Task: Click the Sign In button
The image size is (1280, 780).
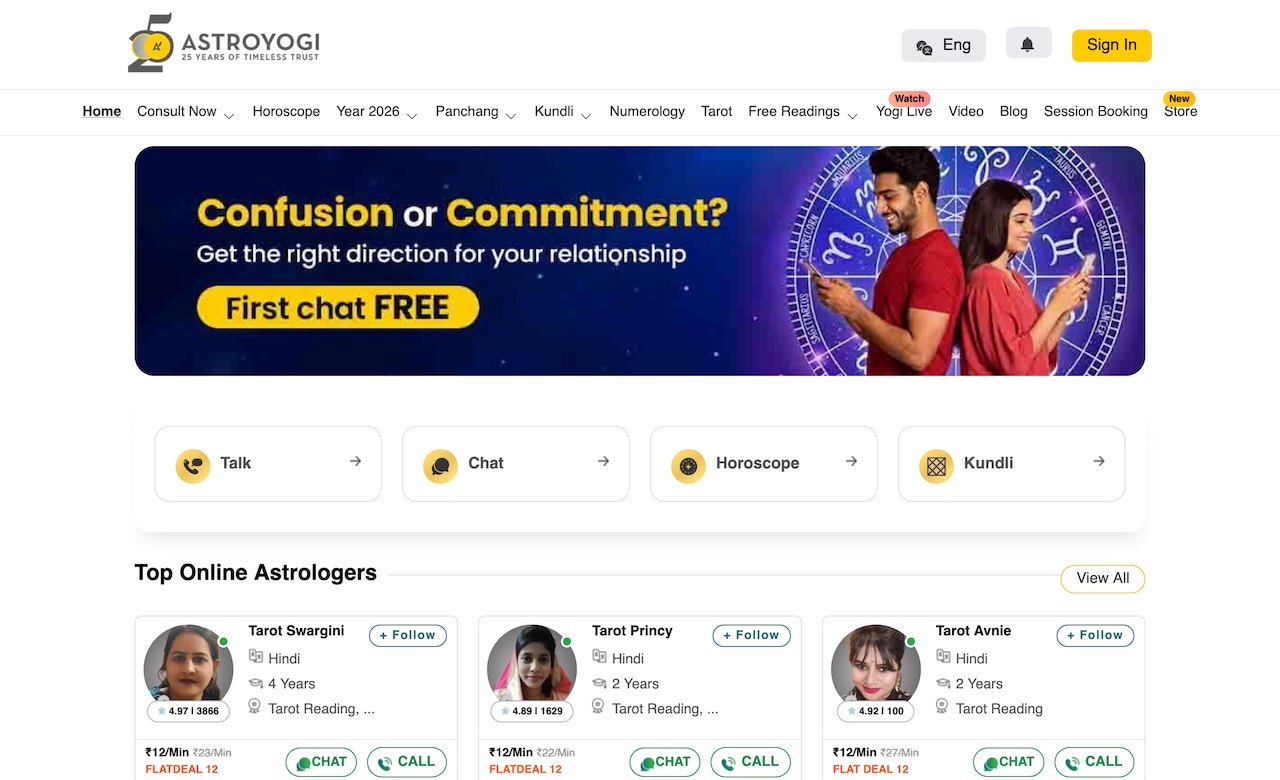Action: 1112,45
